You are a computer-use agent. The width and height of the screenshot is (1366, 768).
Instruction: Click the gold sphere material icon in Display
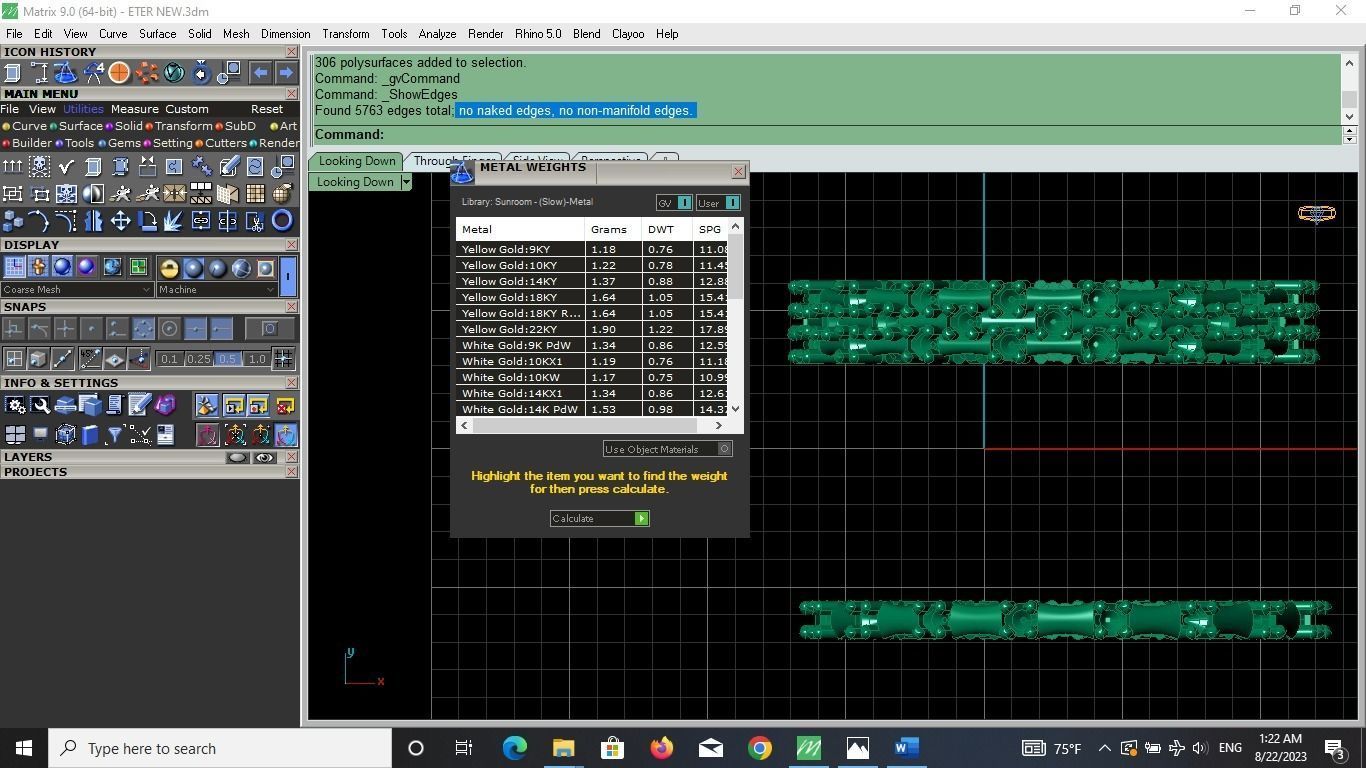pyautogui.click(x=169, y=268)
